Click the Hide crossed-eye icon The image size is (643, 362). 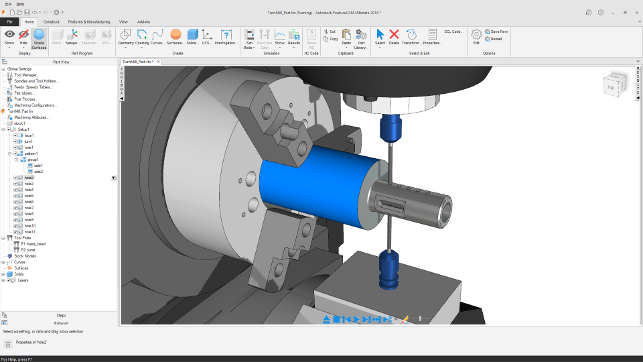tap(24, 34)
